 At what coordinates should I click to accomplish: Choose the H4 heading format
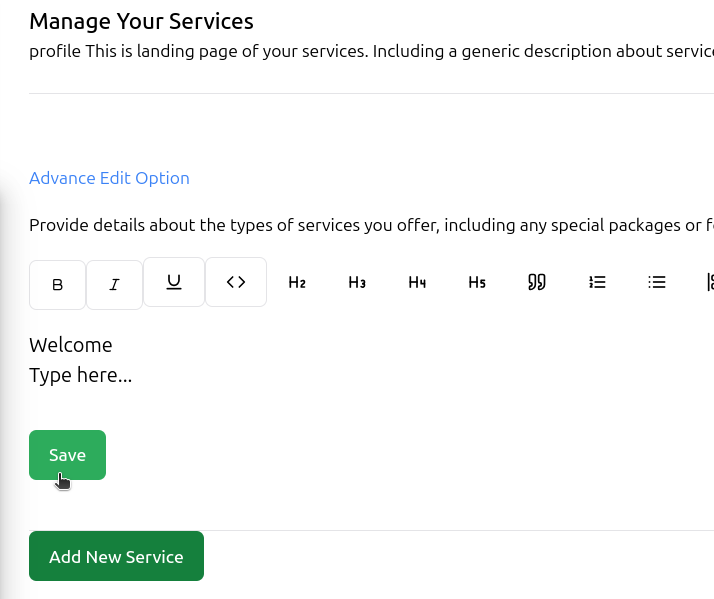[417, 282]
